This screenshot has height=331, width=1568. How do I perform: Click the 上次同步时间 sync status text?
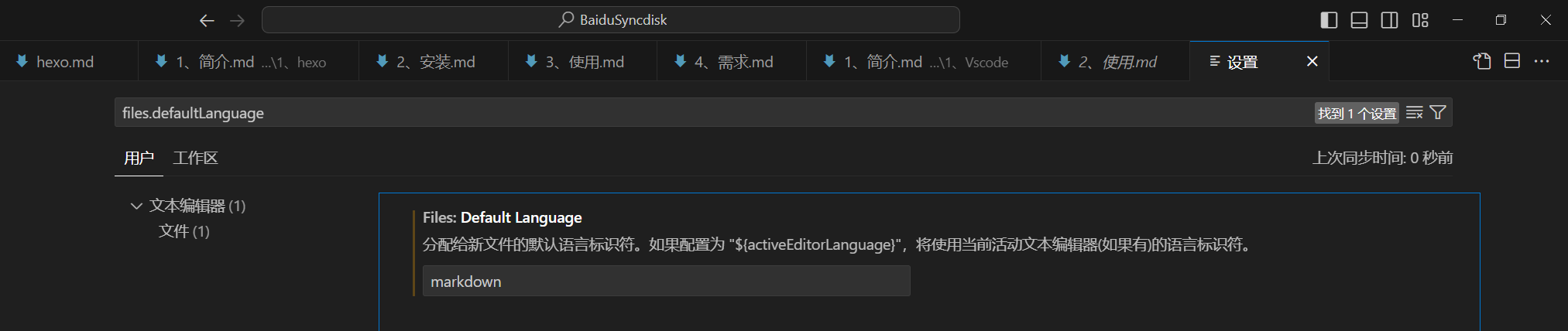tap(1382, 158)
